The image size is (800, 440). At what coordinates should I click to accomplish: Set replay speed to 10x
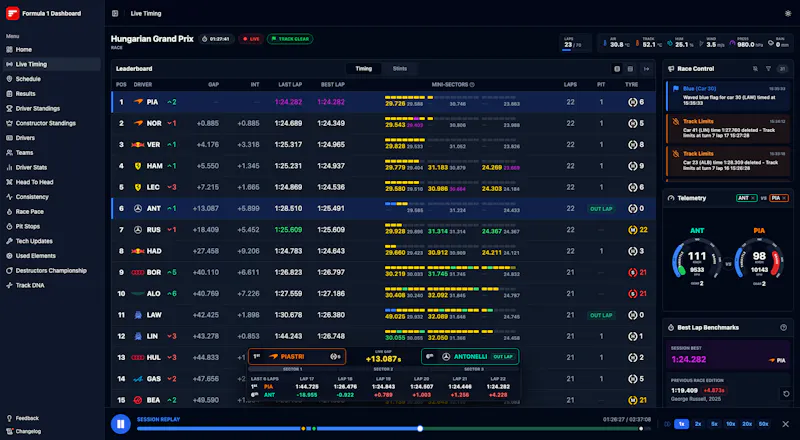click(731, 424)
